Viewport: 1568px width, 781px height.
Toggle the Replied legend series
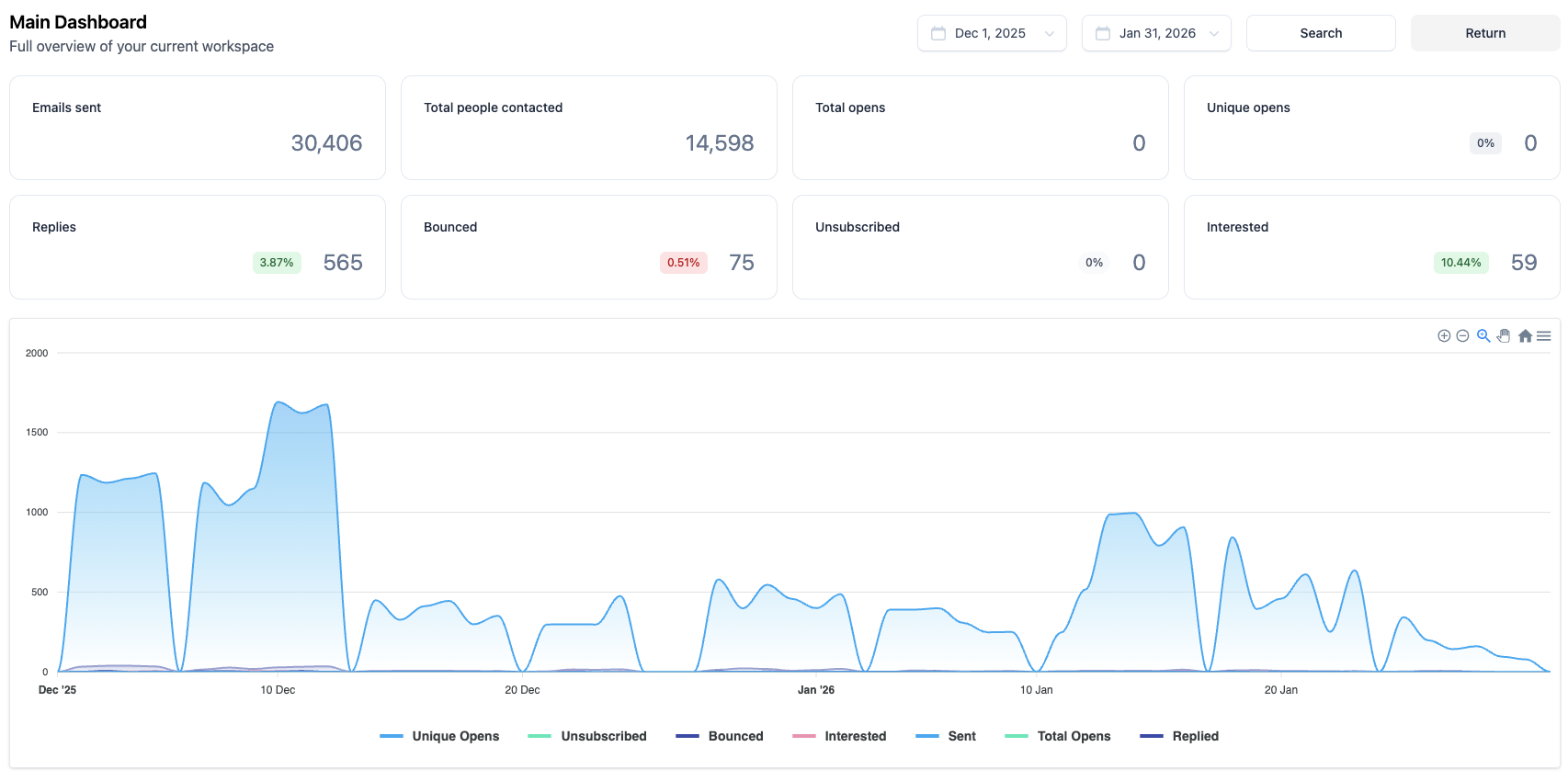coord(1179,736)
